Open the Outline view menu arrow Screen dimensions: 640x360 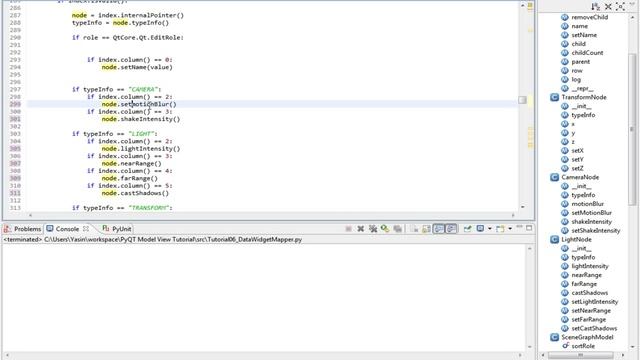coord(632,4)
